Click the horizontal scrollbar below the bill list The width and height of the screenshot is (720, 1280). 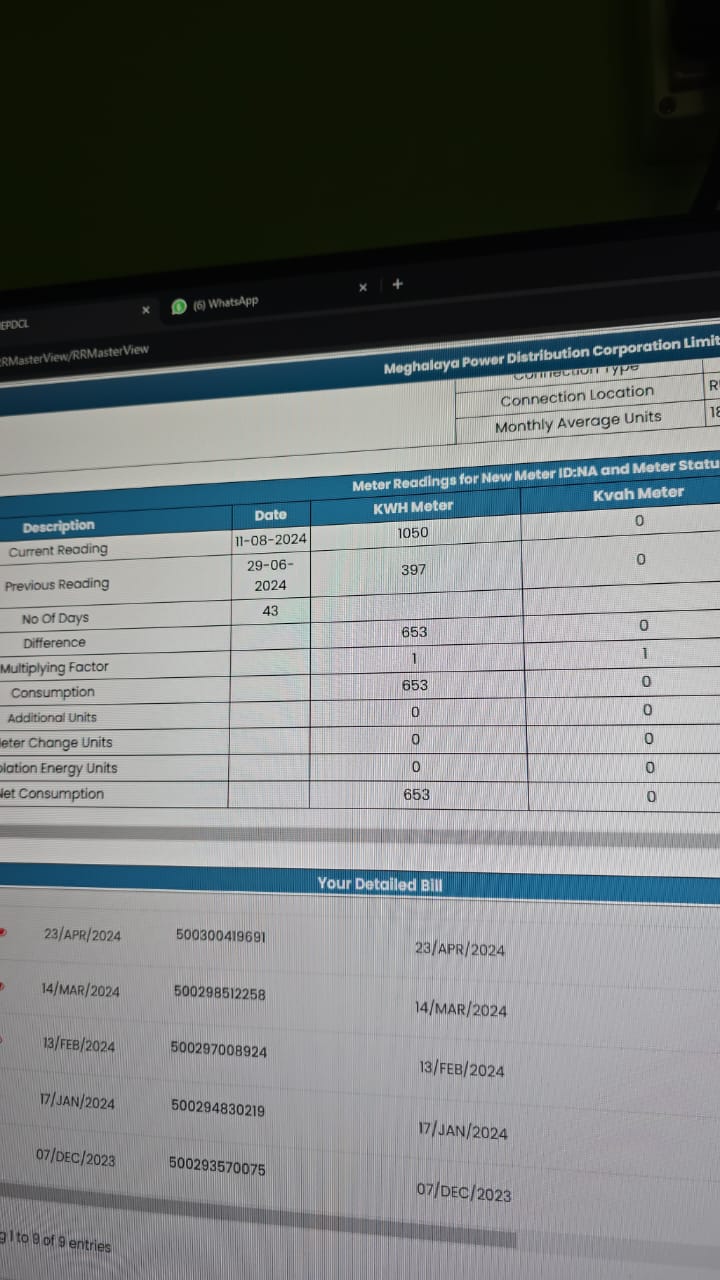point(260,1217)
